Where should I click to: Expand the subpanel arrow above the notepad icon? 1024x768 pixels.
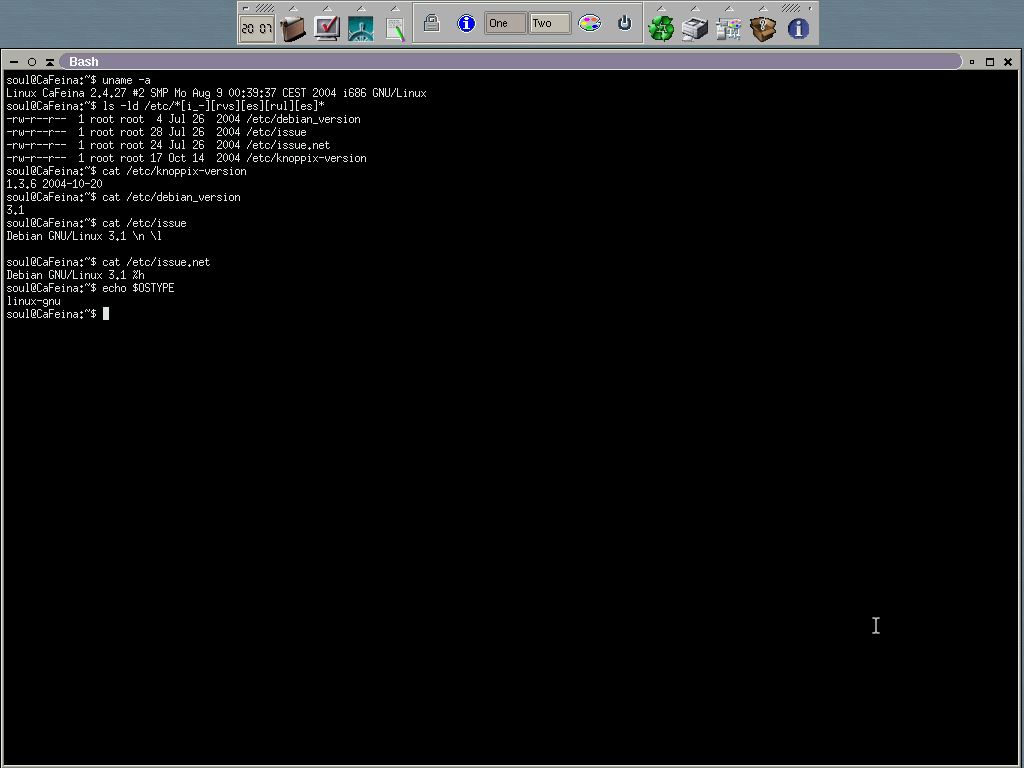tap(395, 8)
